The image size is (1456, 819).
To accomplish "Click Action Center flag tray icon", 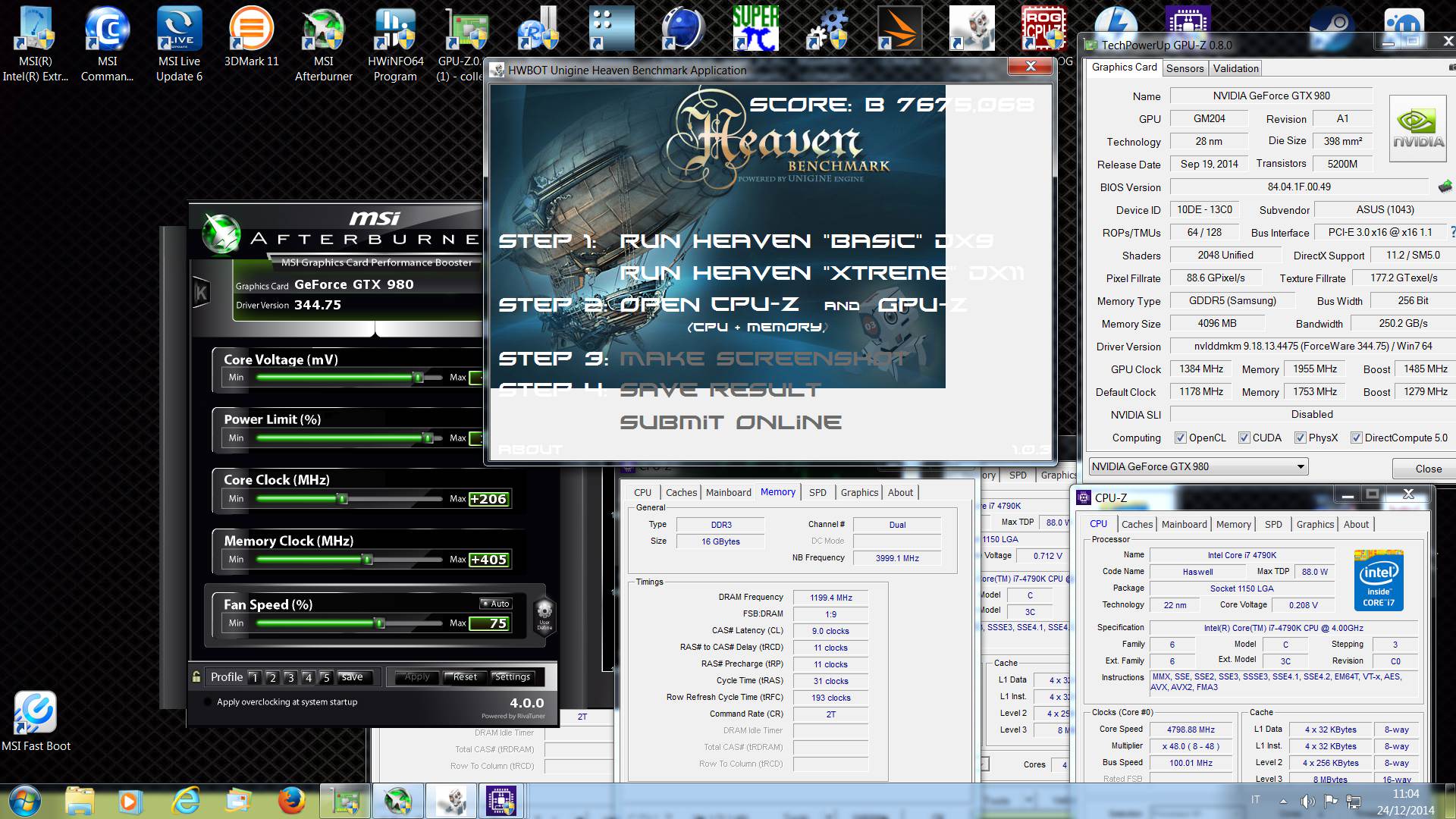I will coord(1331,801).
